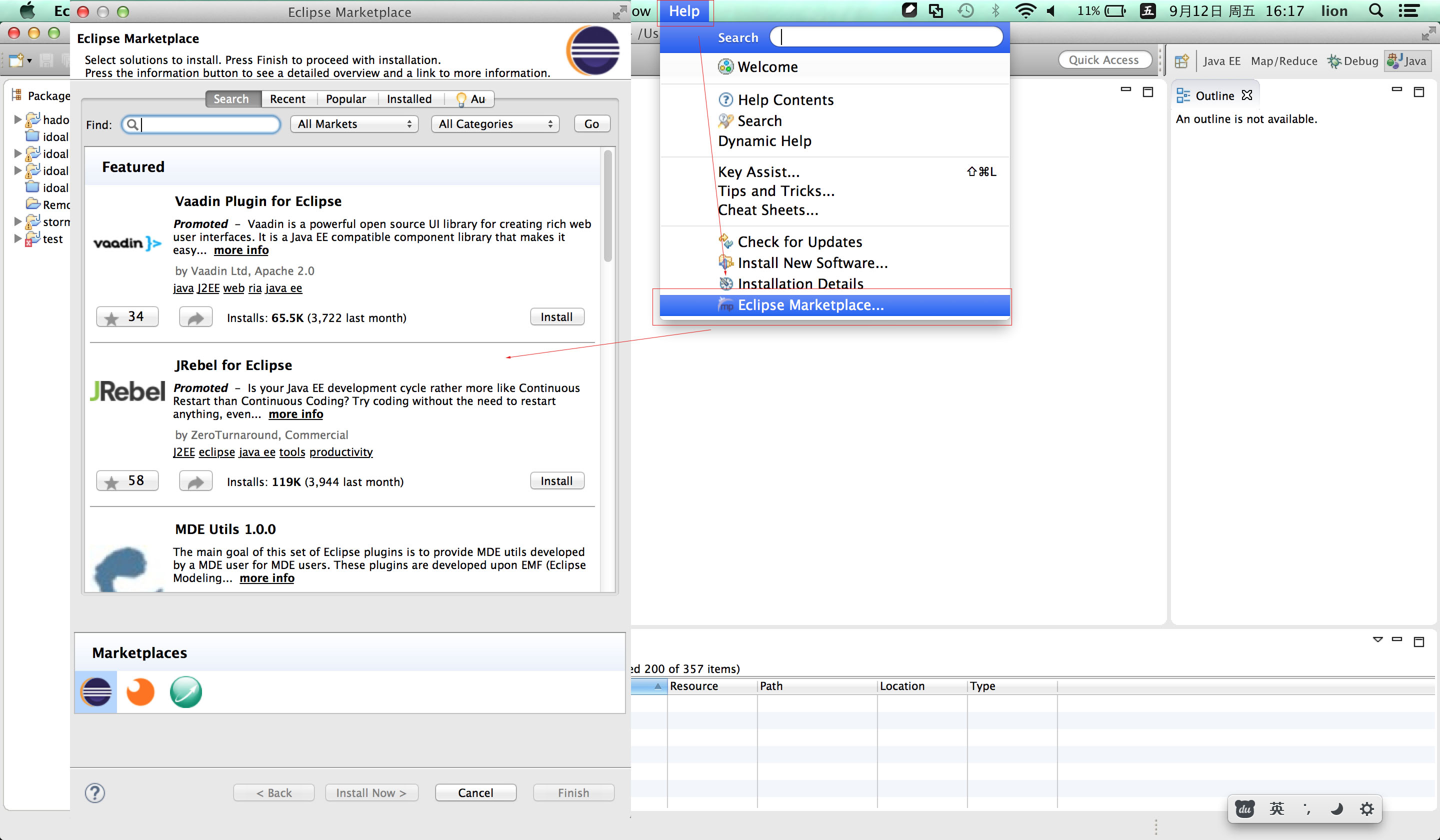Open the view menu triangle in Problems panel

[x=1377, y=639]
